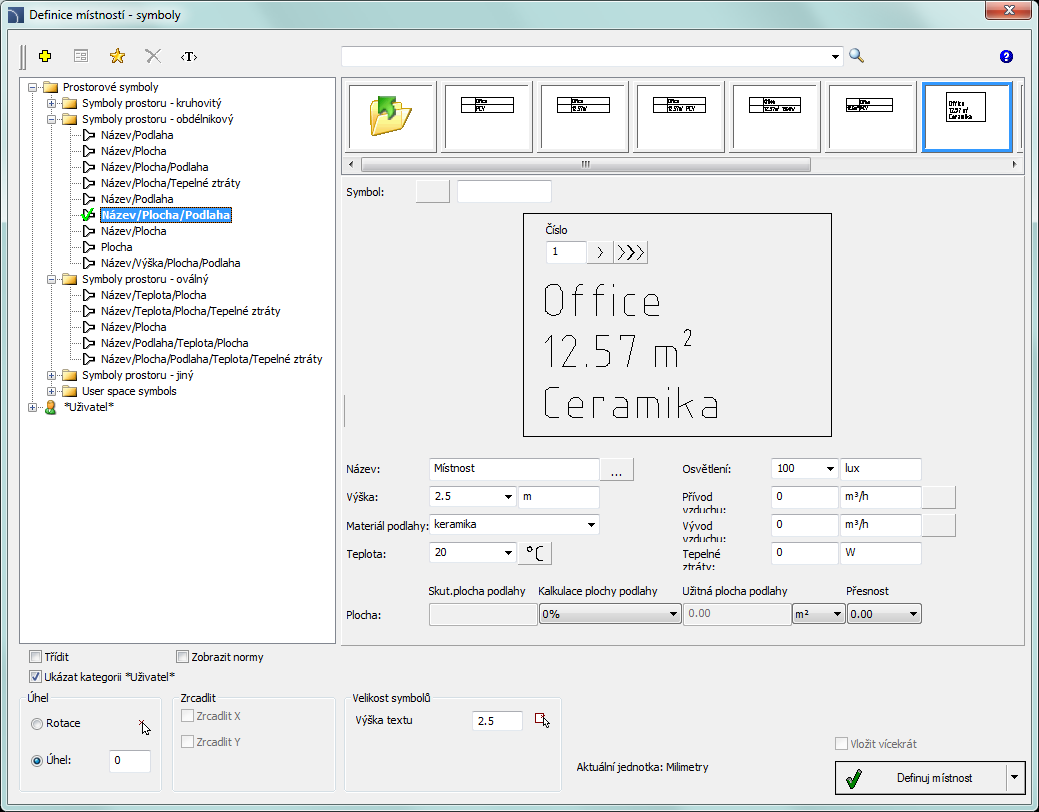The image size is (1039, 812).
Task: Click the folder-up thumbnail icon
Action: (390, 117)
